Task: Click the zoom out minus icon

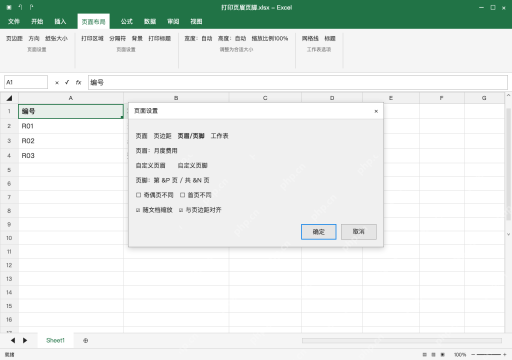Action: pyautogui.click(x=473, y=355)
